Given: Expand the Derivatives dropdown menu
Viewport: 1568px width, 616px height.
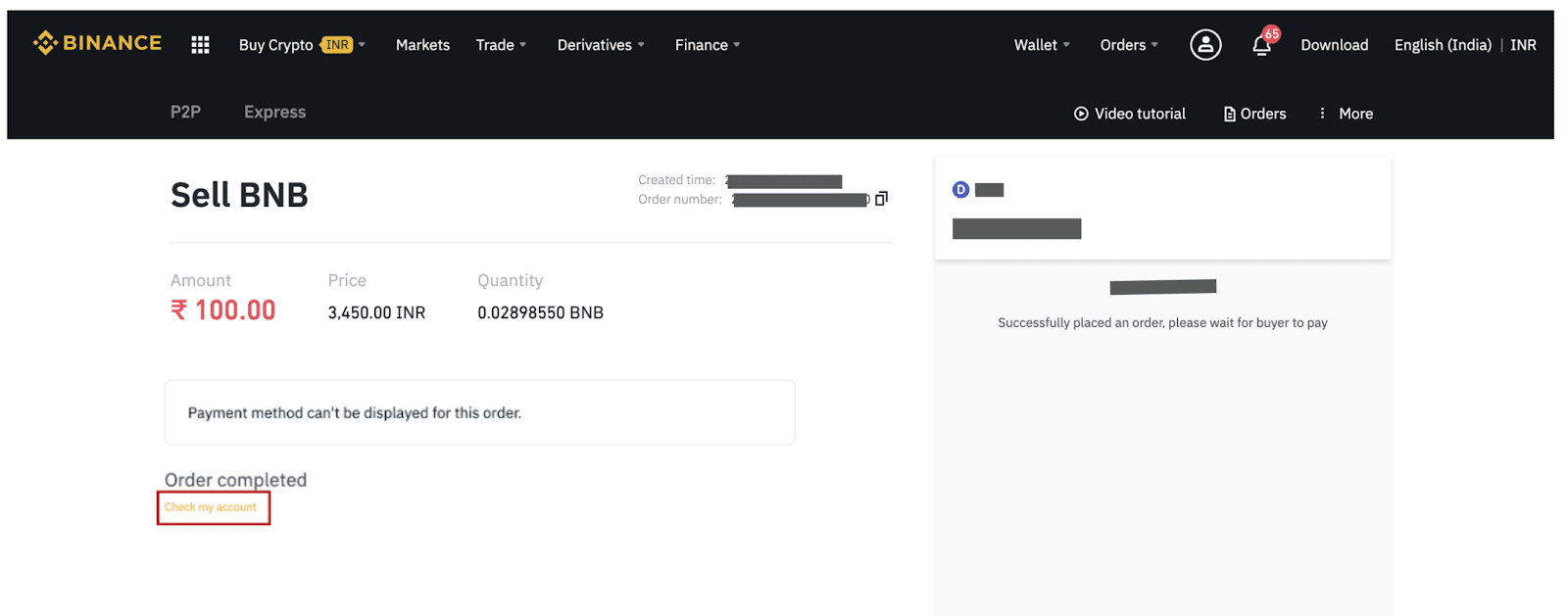Looking at the screenshot, I should coord(601,45).
